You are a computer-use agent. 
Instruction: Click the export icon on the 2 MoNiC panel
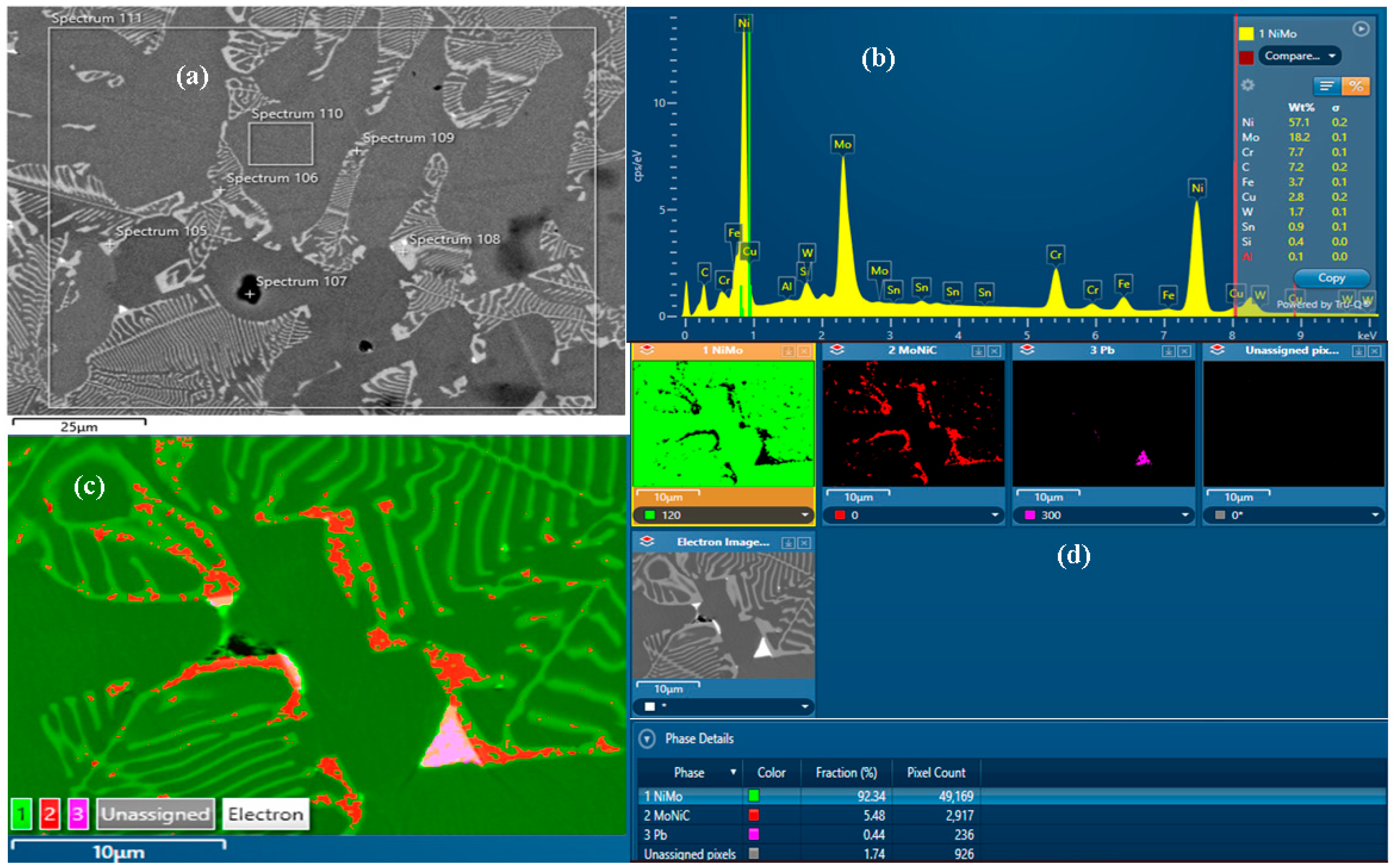(979, 351)
